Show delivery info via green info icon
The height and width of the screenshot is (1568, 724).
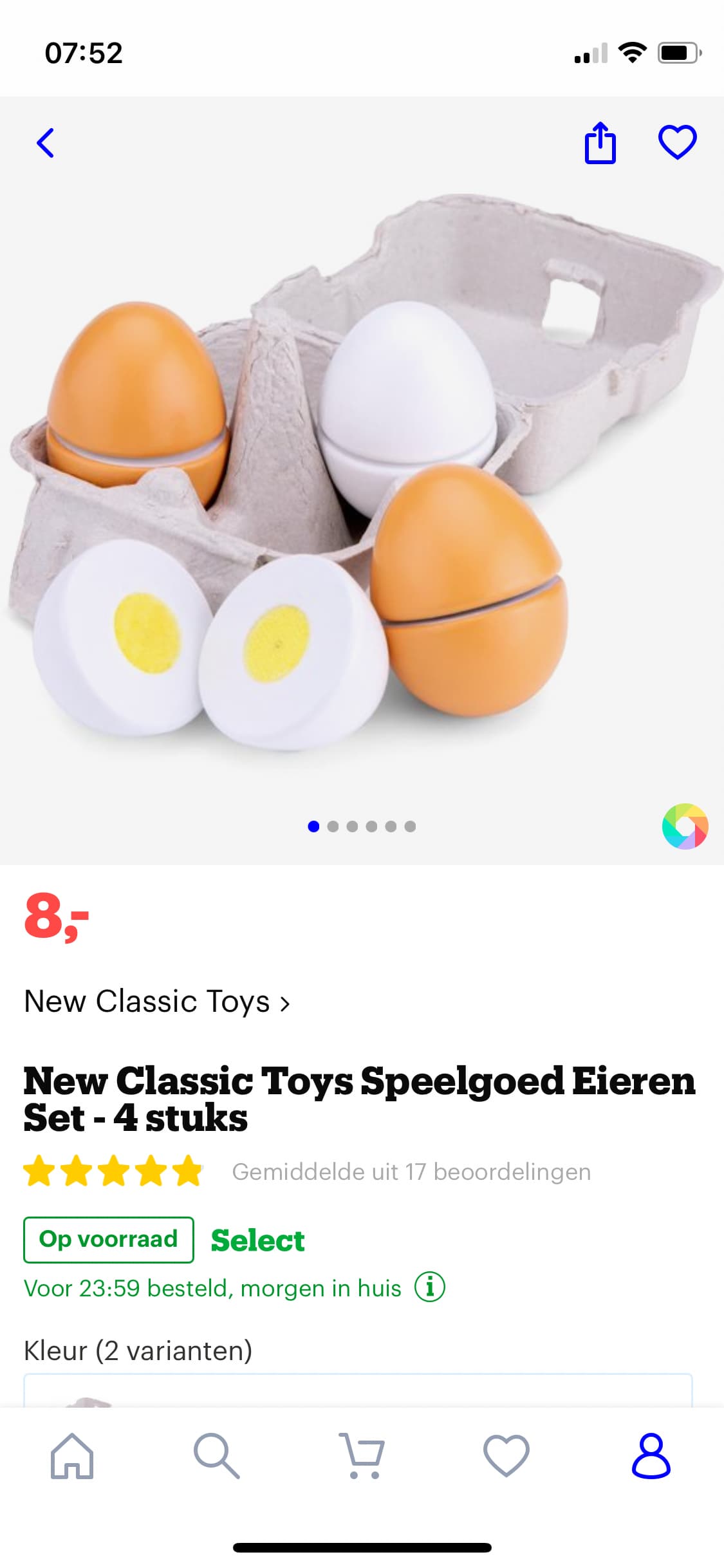pos(430,1288)
